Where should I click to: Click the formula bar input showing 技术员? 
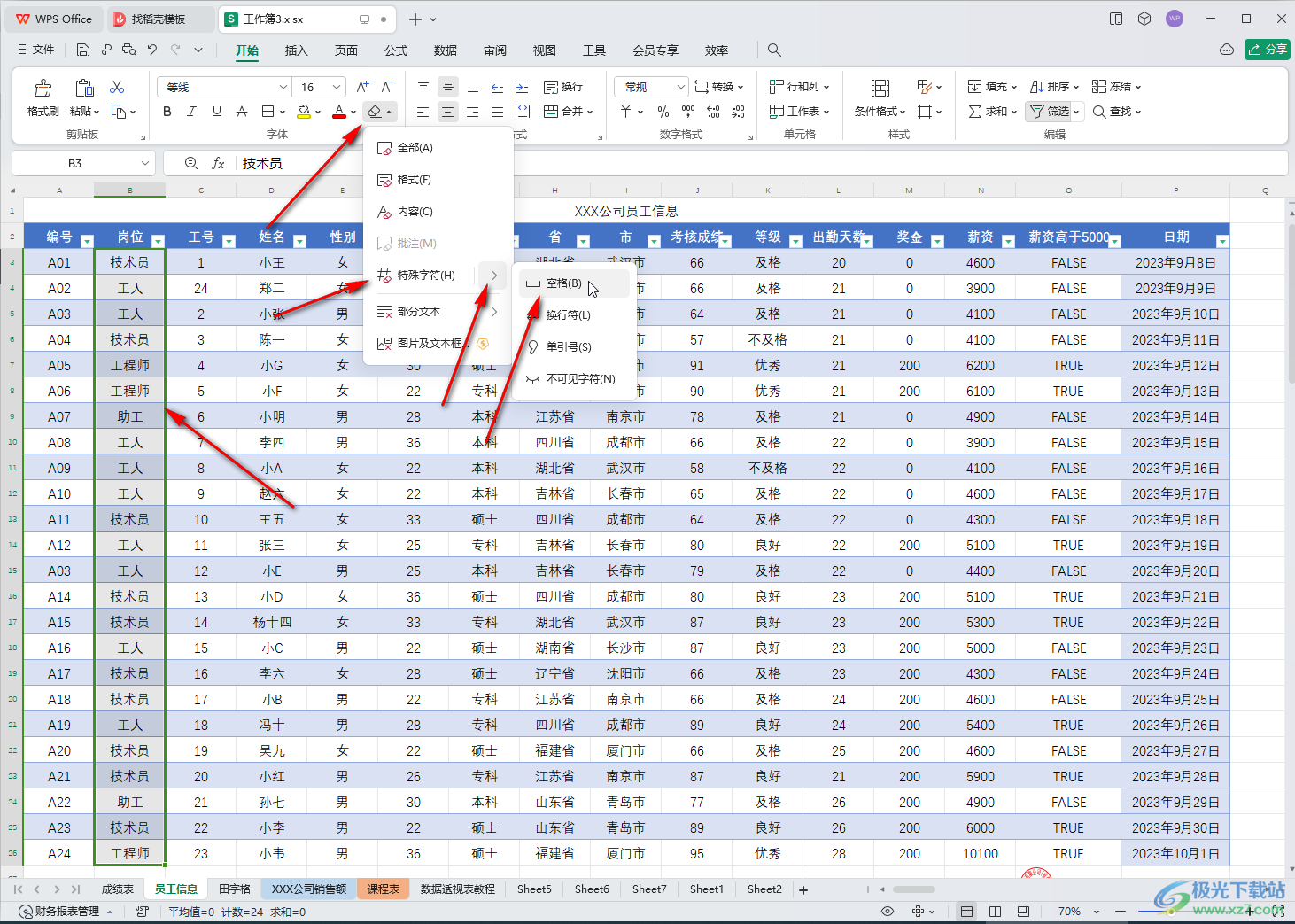(x=762, y=164)
